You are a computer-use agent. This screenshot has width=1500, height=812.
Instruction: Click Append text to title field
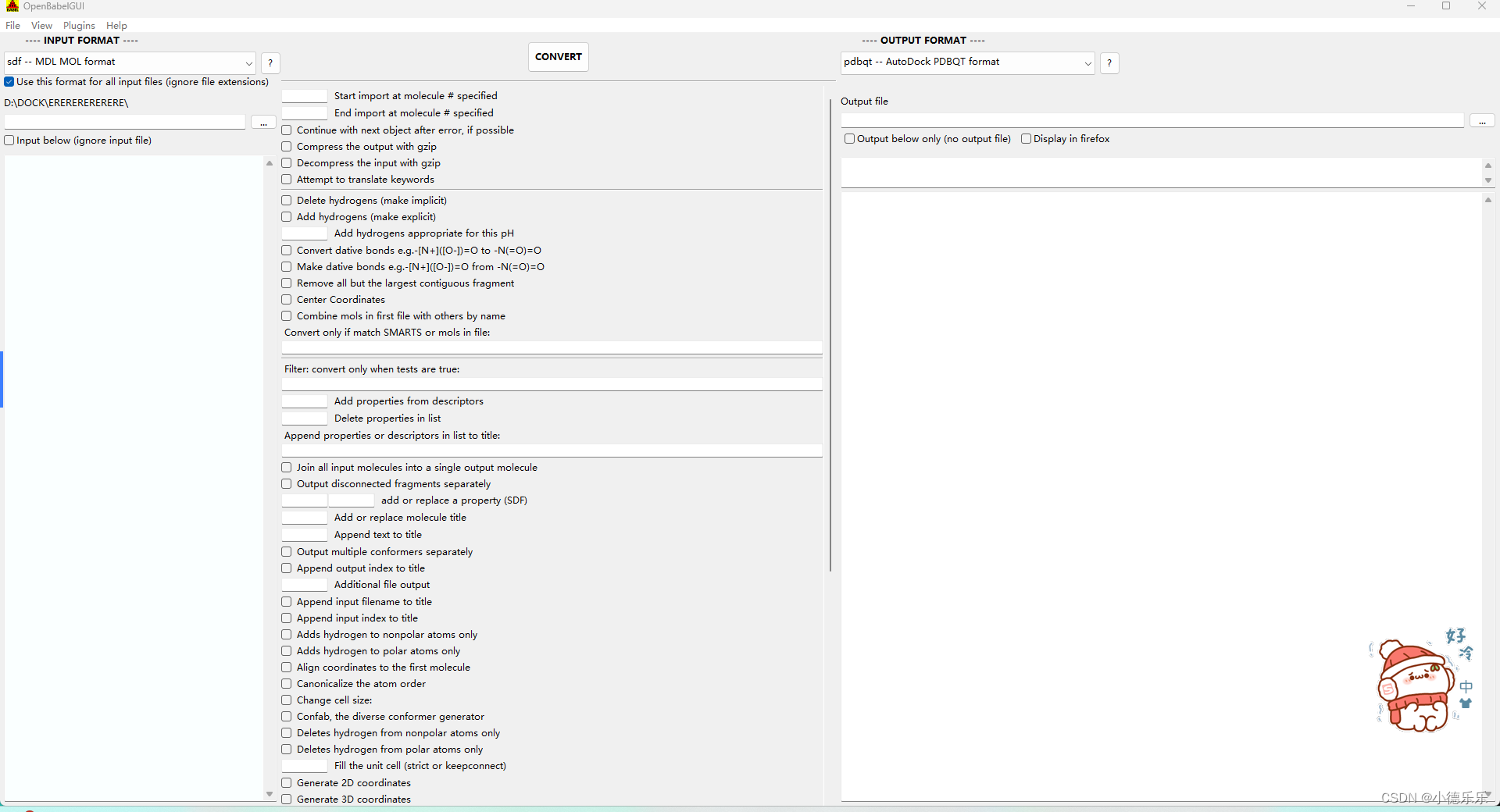click(x=305, y=535)
